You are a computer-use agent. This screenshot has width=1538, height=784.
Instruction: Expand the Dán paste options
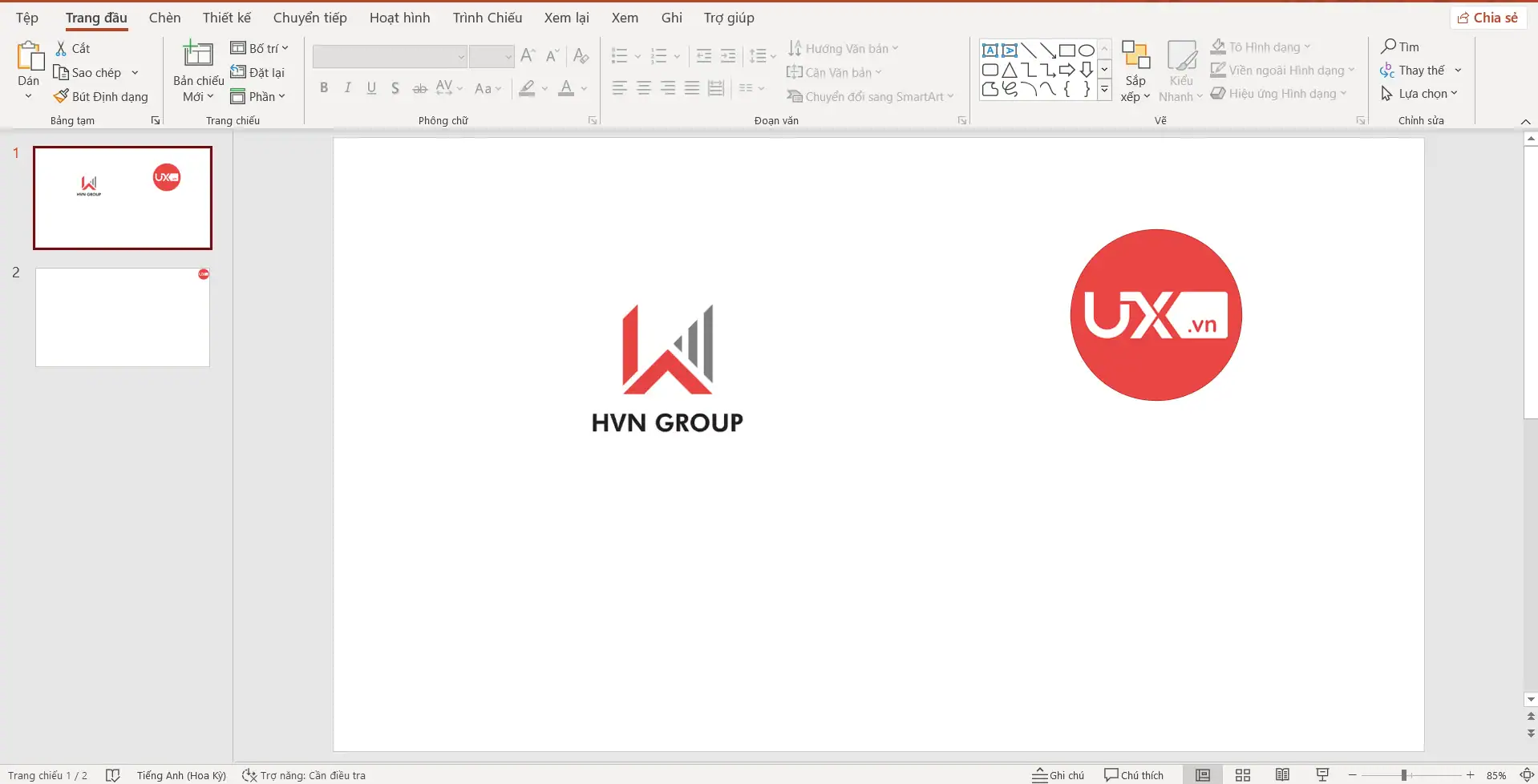click(x=27, y=94)
